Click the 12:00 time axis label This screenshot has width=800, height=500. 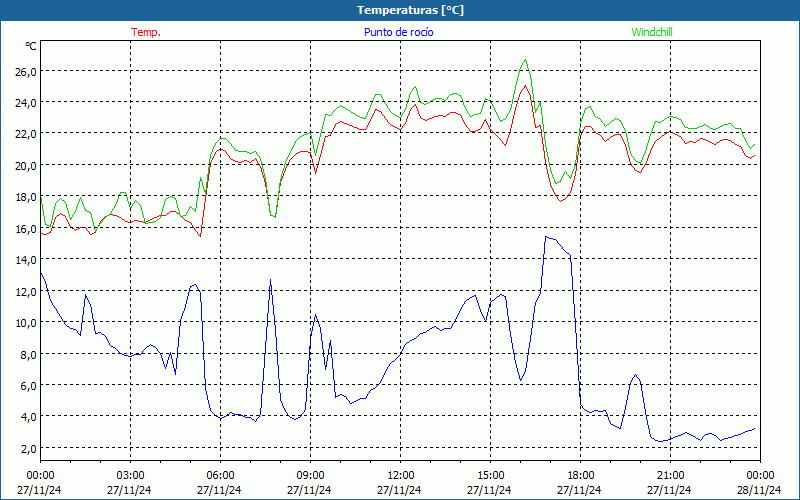click(399, 476)
